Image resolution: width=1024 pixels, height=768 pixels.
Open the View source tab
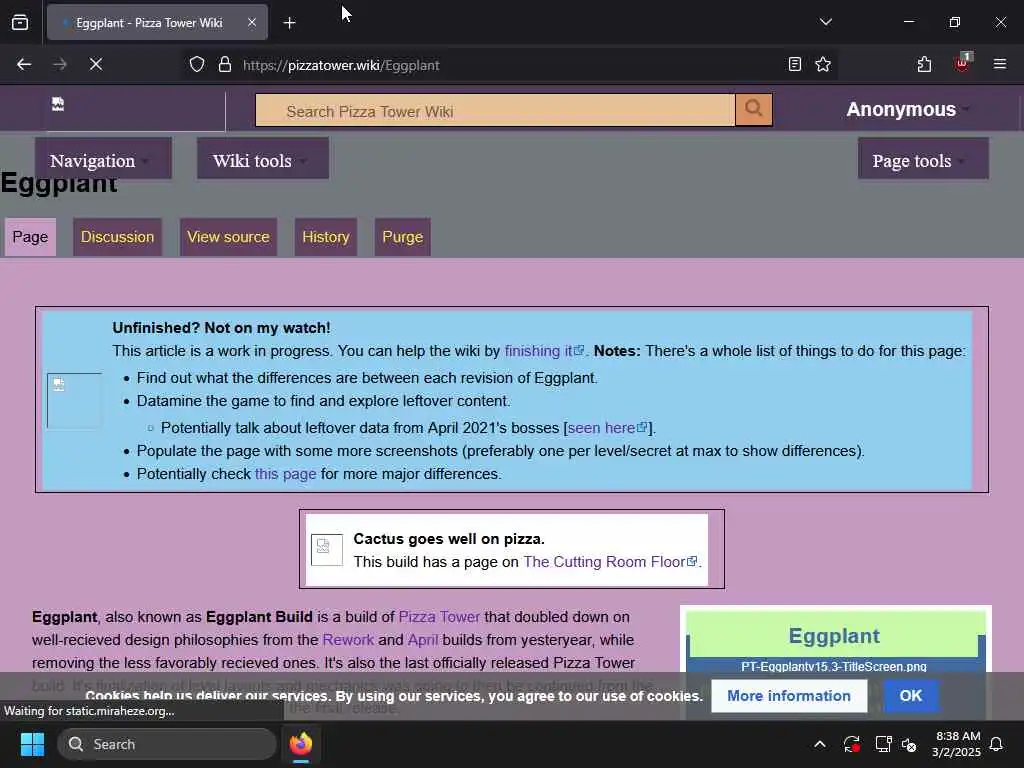(x=229, y=236)
